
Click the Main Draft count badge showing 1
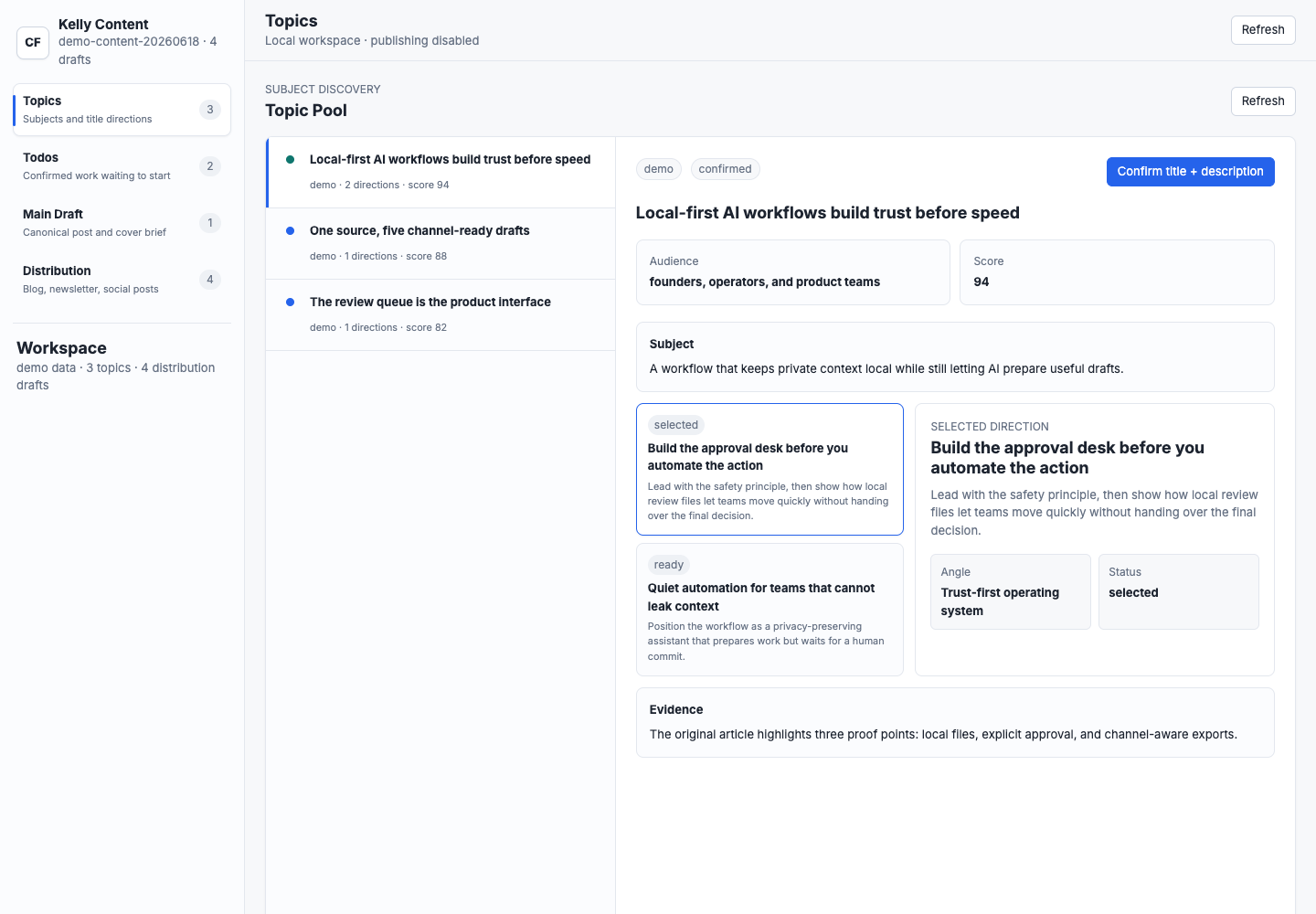pyautogui.click(x=210, y=223)
